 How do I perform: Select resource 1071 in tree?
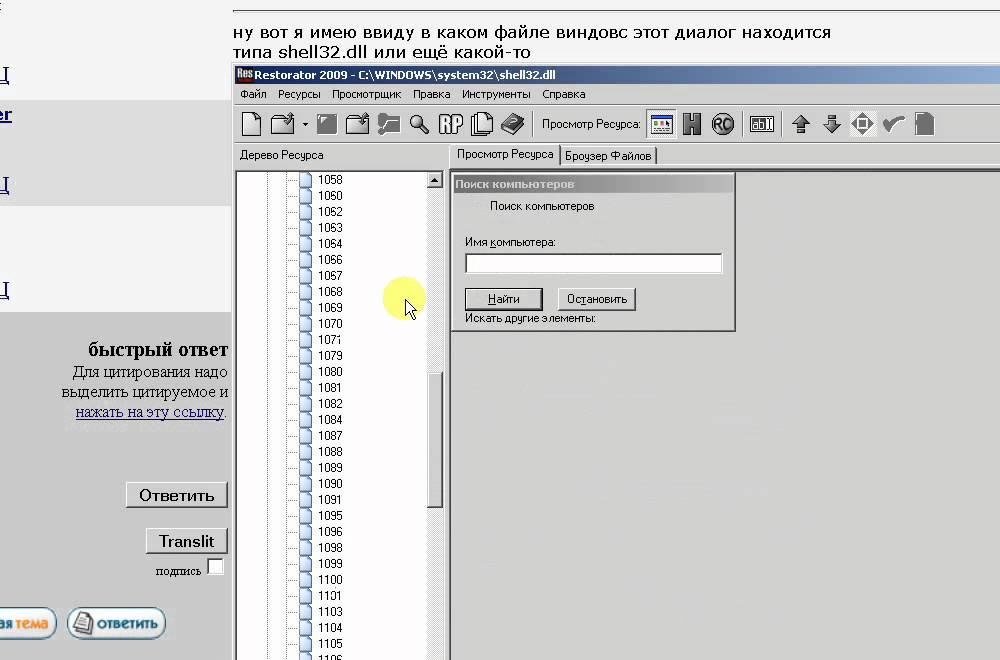point(330,340)
